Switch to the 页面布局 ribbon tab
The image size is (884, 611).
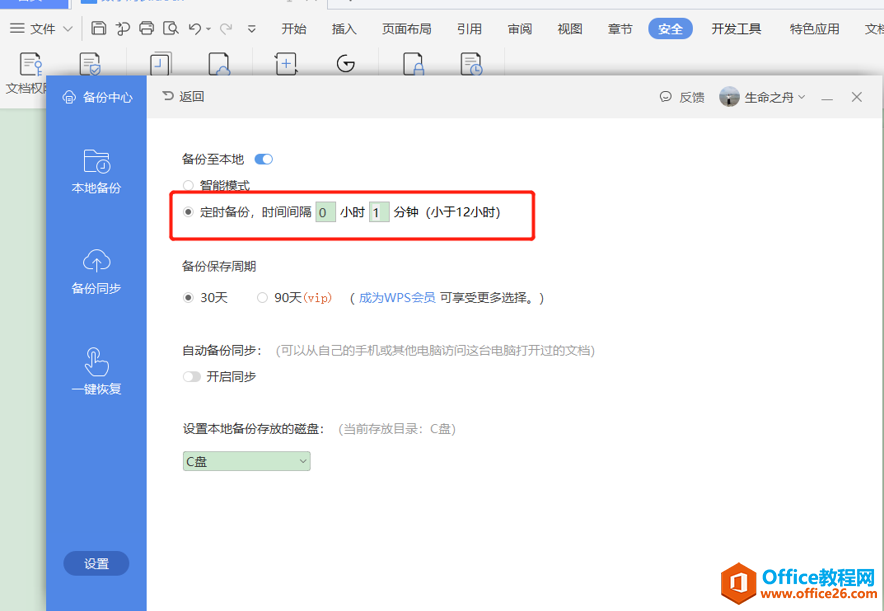pos(407,29)
